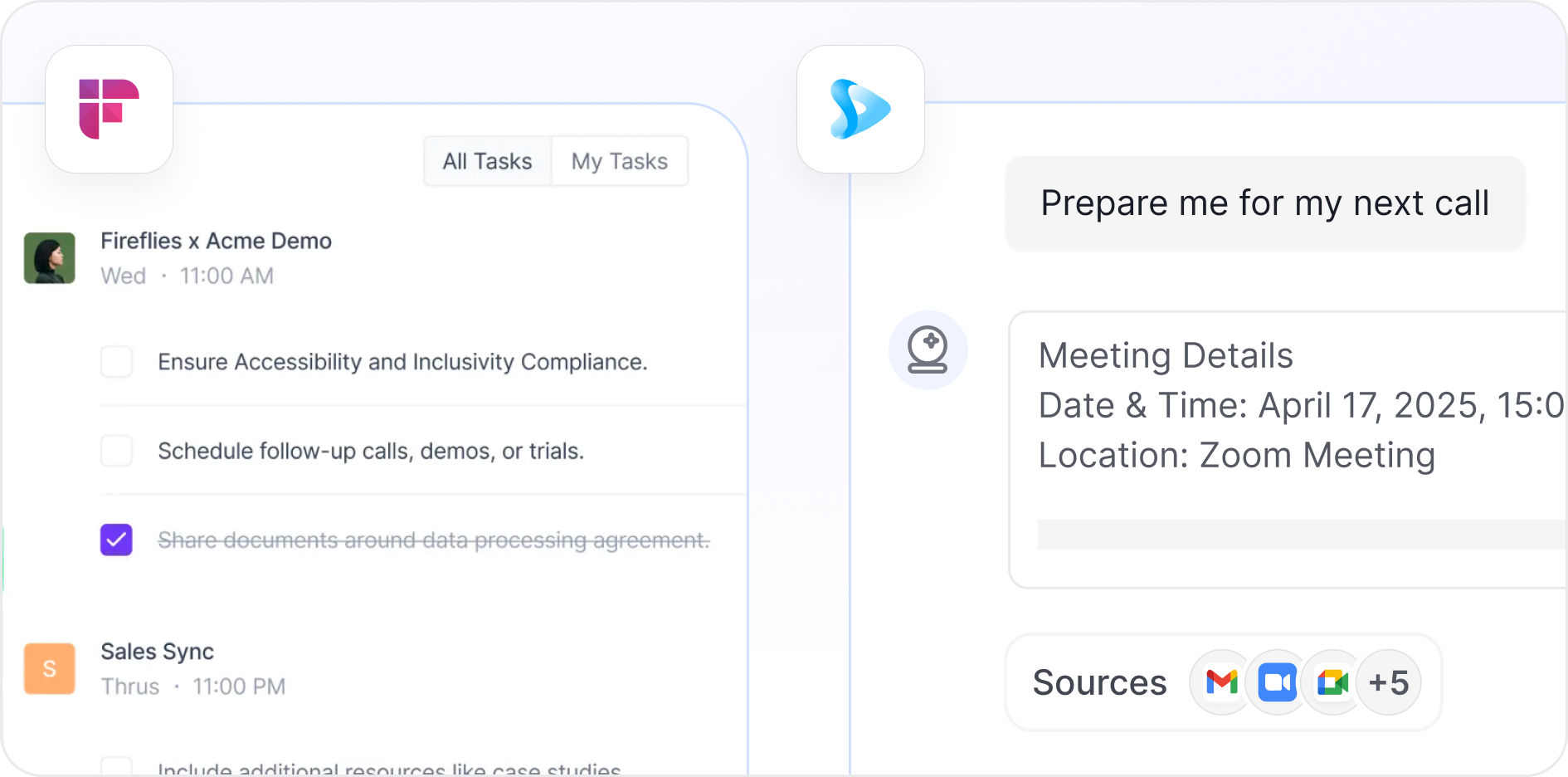Uncheck Share documents around data processing

pos(116,540)
